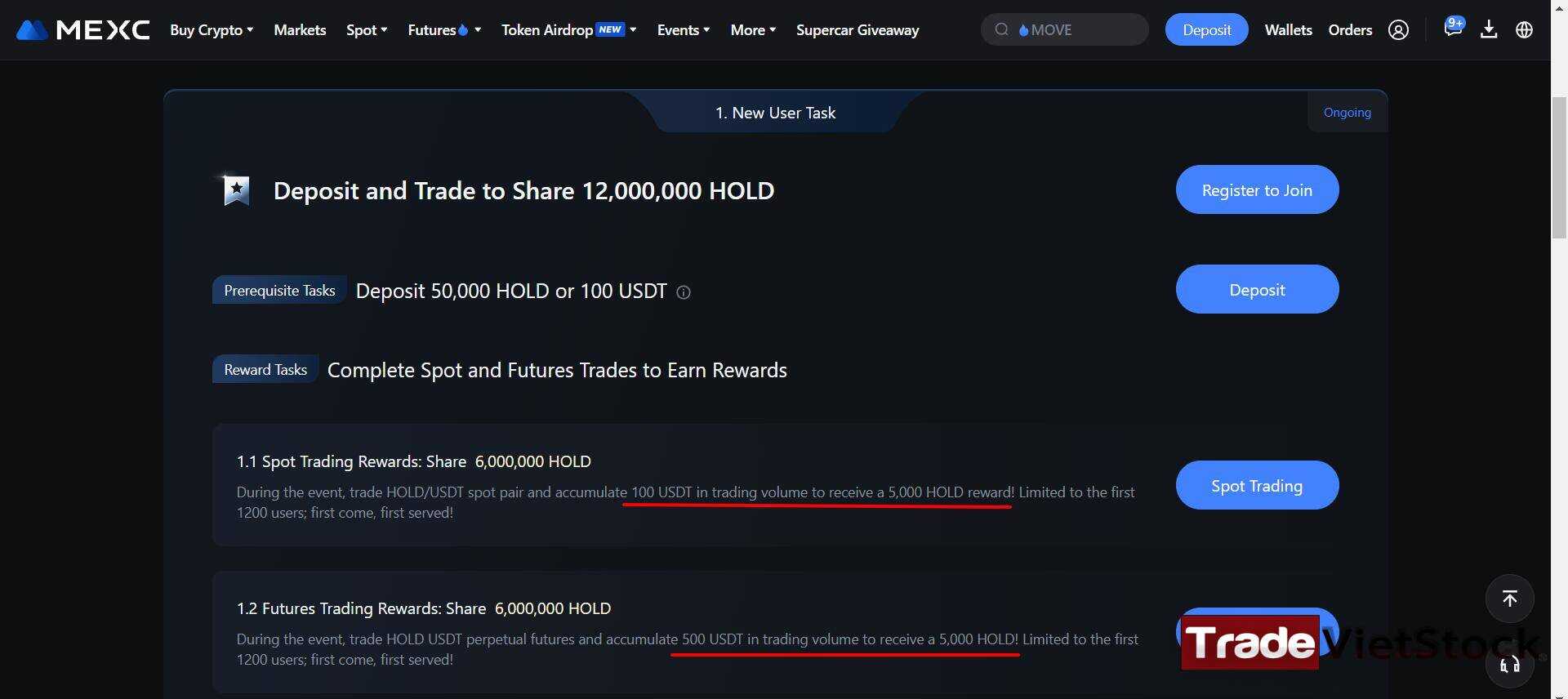The height and width of the screenshot is (699, 1568).
Task: Focus the MOVE search field
Action: pos(1064,30)
